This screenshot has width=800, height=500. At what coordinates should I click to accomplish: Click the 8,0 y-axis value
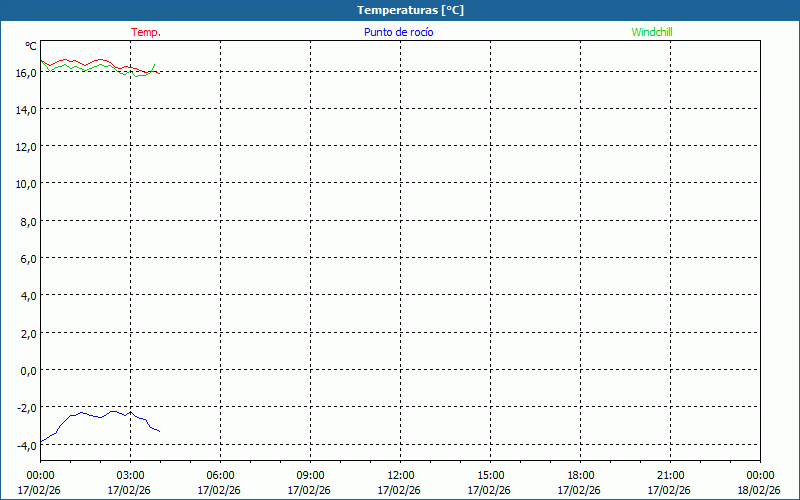pyautogui.click(x=28, y=222)
